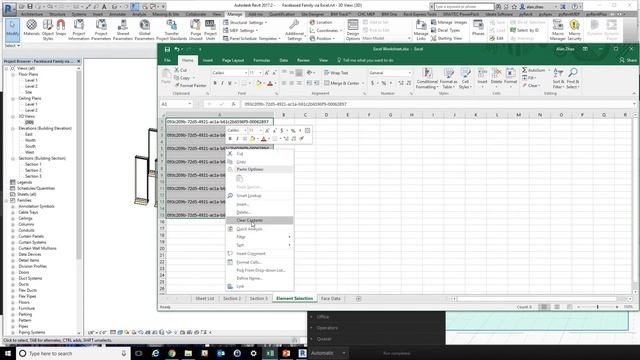Click Tell me what you want to do
640x360 pixels.
point(365,60)
